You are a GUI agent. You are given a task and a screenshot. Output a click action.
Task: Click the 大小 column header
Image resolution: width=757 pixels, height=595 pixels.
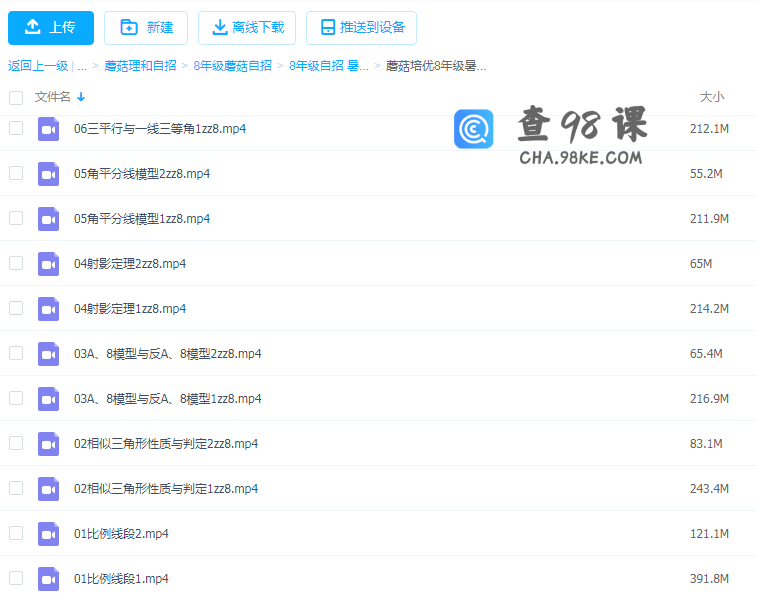coord(712,97)
